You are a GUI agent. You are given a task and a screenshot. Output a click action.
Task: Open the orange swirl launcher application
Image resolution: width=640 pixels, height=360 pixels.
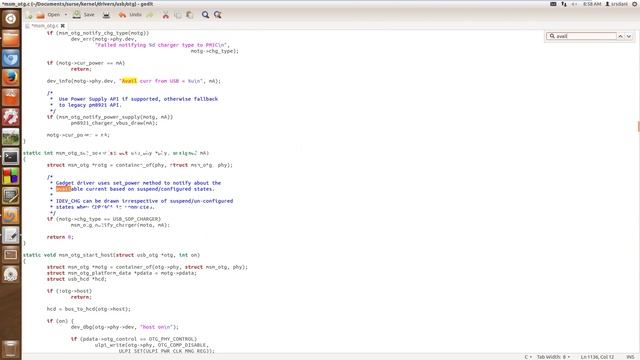point(11,216)
